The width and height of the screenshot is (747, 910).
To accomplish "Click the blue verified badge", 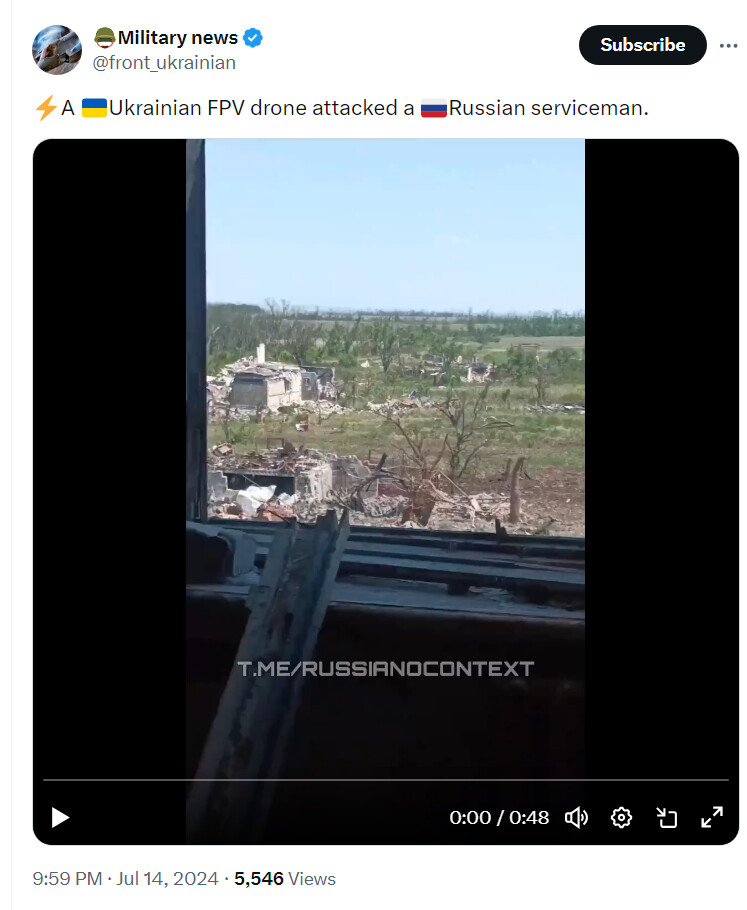I will (252, 38).
